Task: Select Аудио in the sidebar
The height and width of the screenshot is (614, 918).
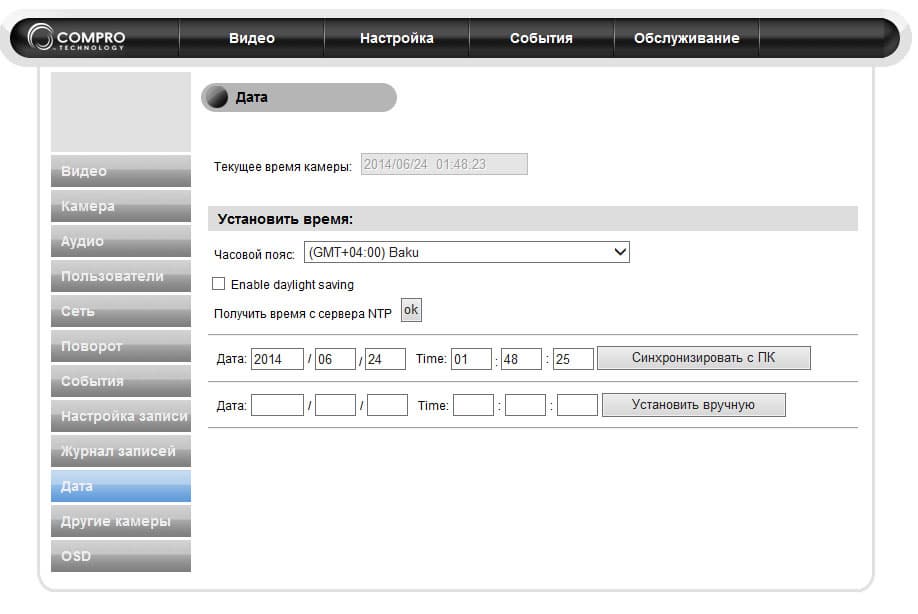Action: pos(121,241)
